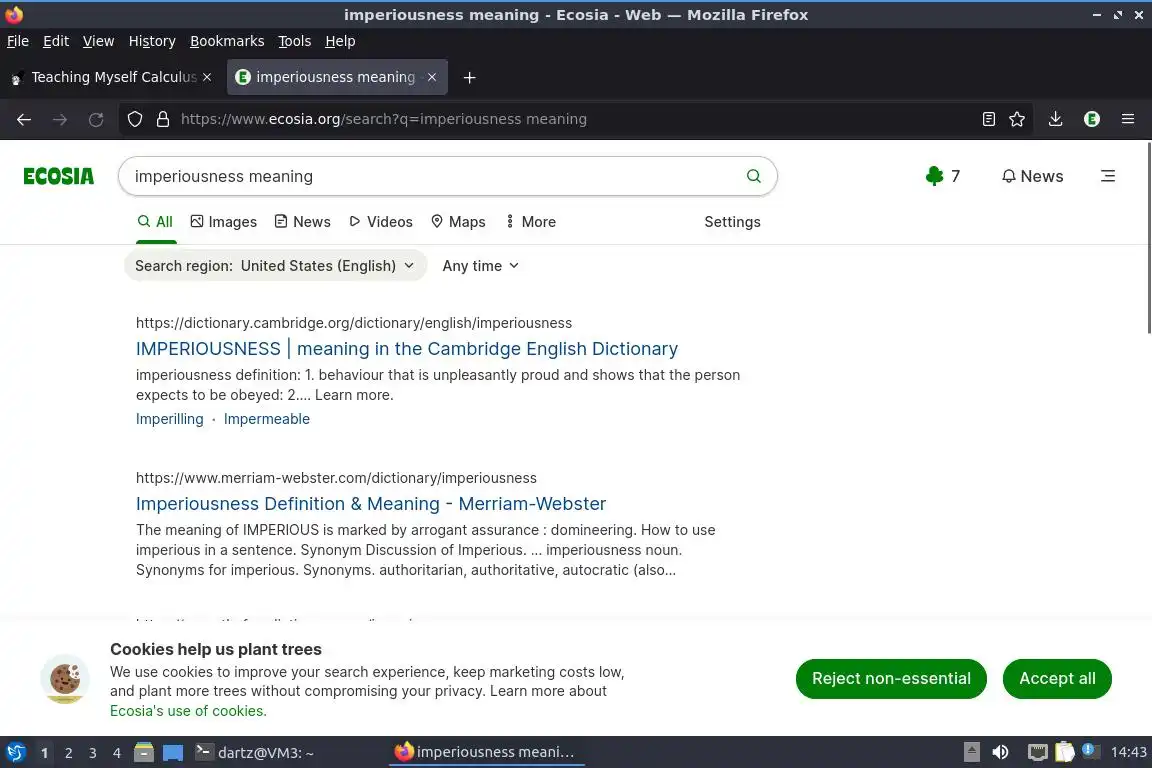Follow the Impermeable sublink
The height and width of the screenshot is (768, 1152).
(x=267, y=419)
